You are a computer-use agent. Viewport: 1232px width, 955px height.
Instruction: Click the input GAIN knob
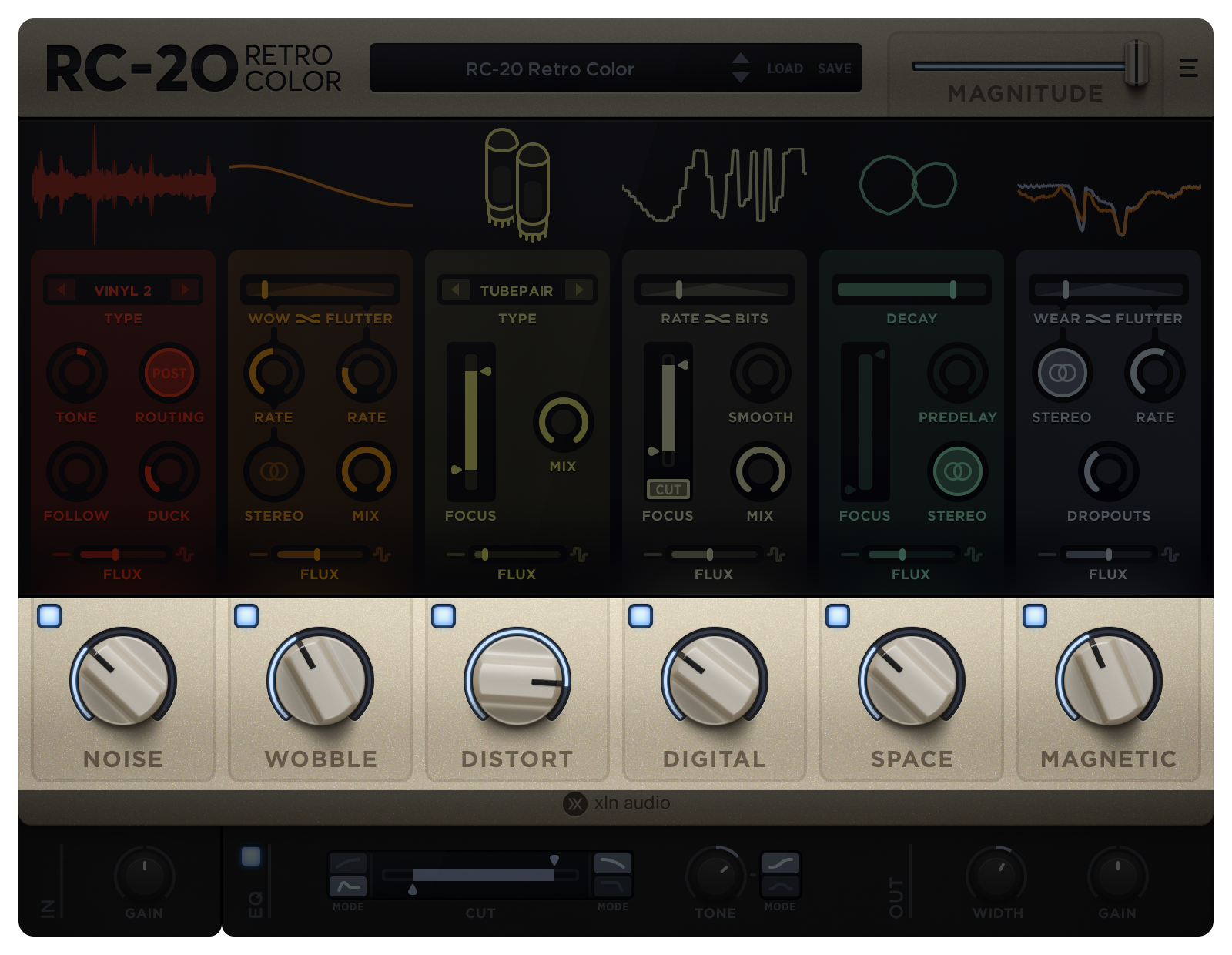pos(144,875)
